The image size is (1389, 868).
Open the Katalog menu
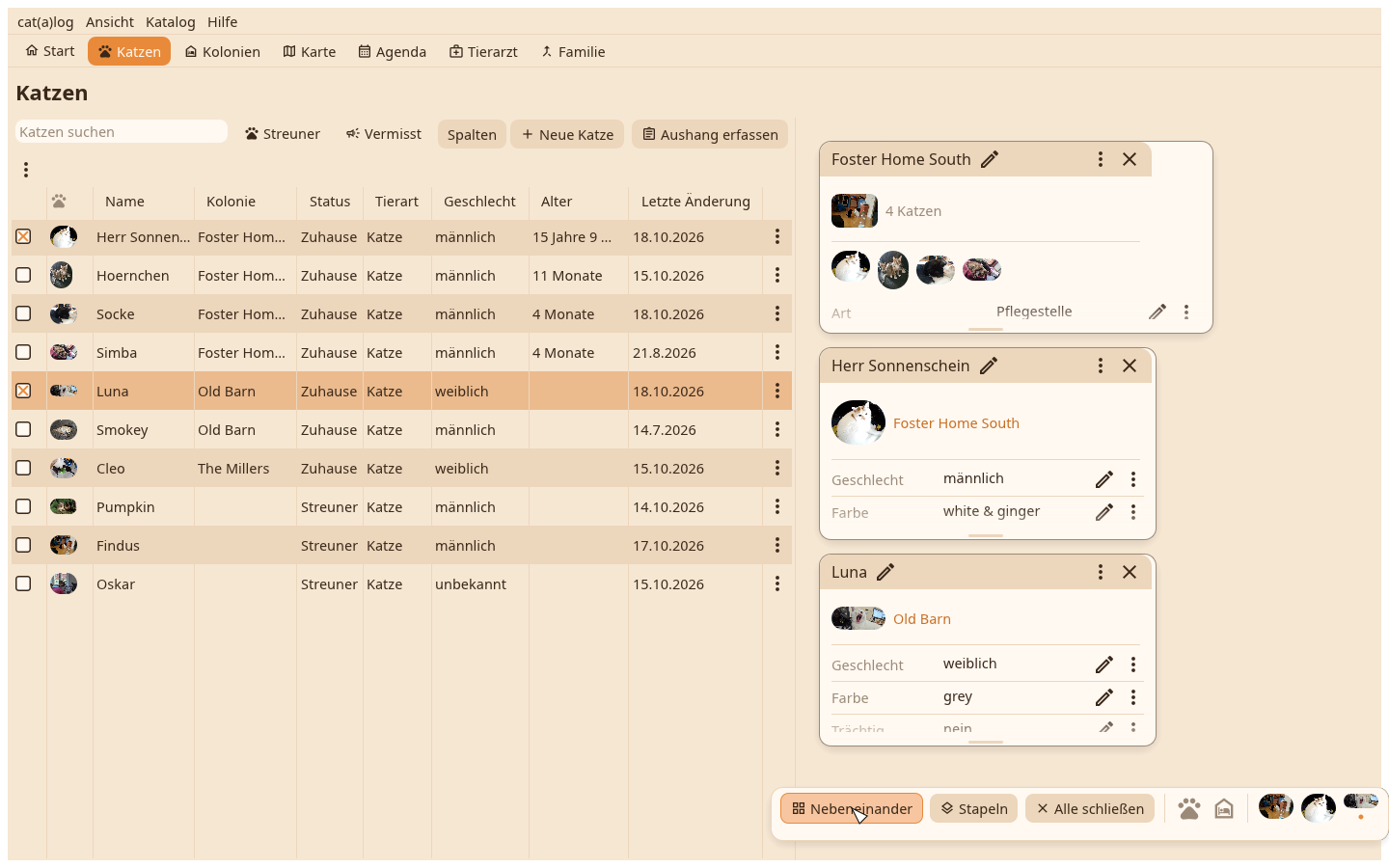point(171,21)
